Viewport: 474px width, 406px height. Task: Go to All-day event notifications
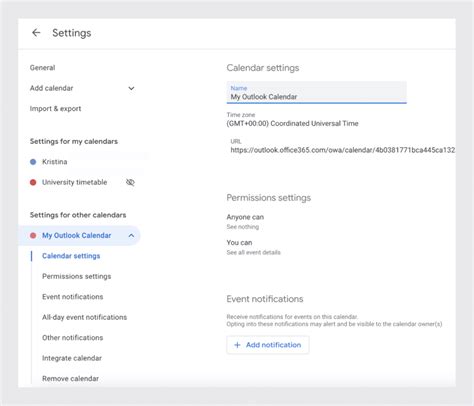click(84, 317)
